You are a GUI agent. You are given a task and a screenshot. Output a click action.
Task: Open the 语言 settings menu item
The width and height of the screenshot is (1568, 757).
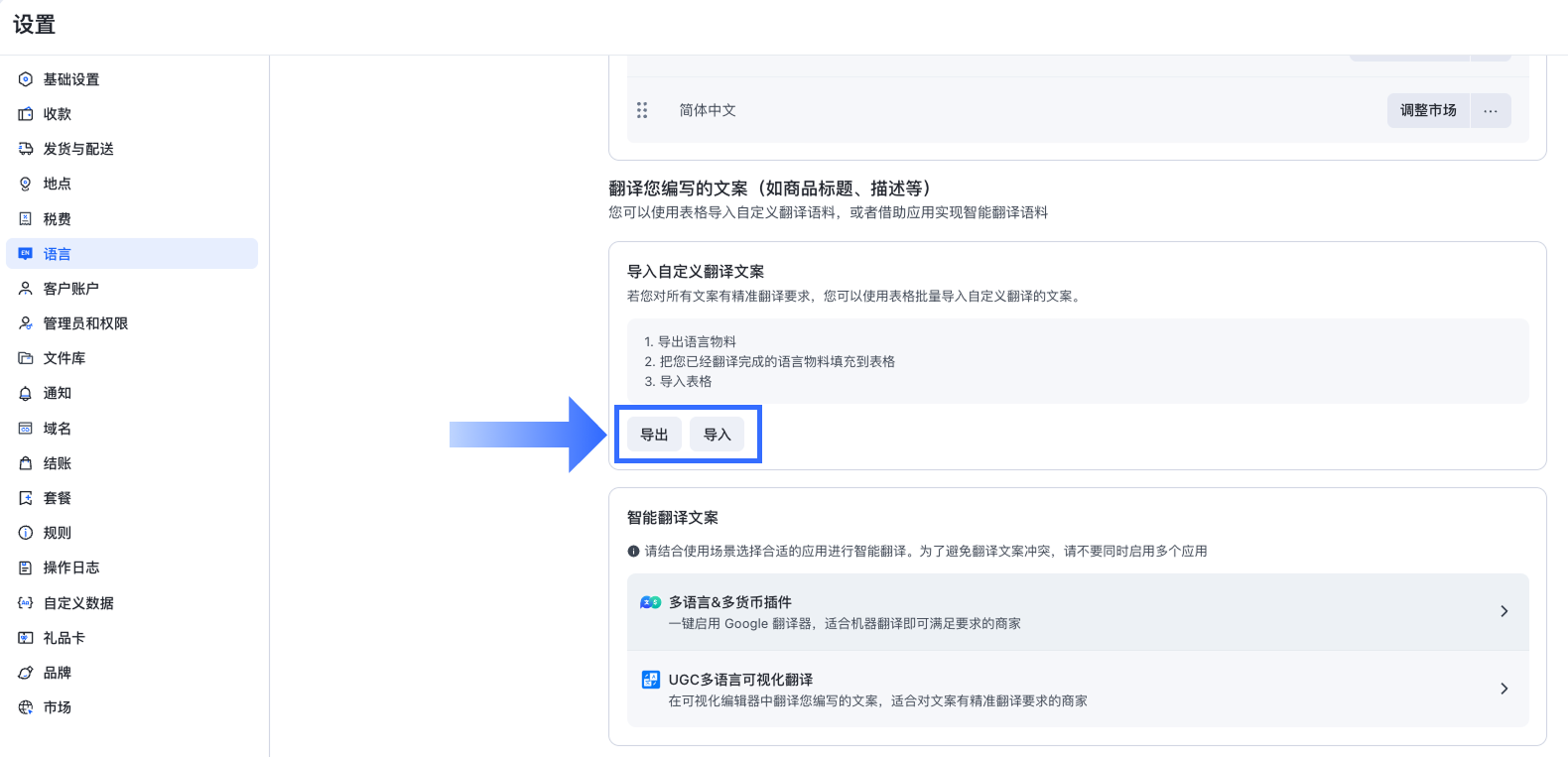[x=58, y=254]
